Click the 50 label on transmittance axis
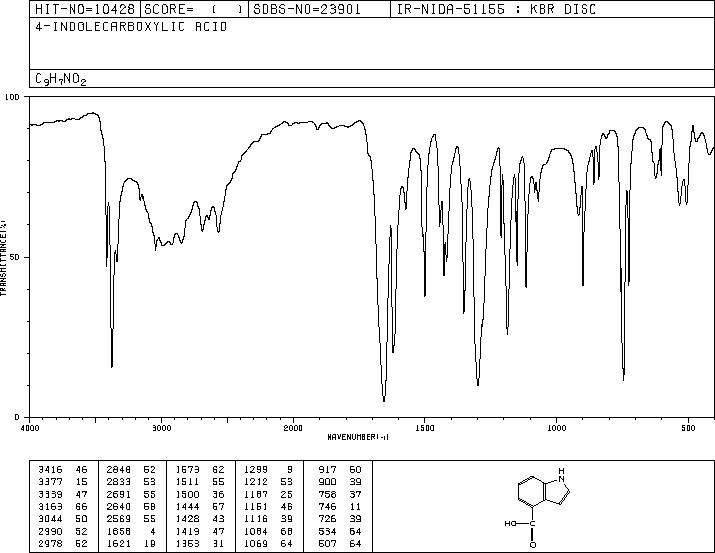The width and height of the screenshot is (715, 553). (x=16, y=257)
